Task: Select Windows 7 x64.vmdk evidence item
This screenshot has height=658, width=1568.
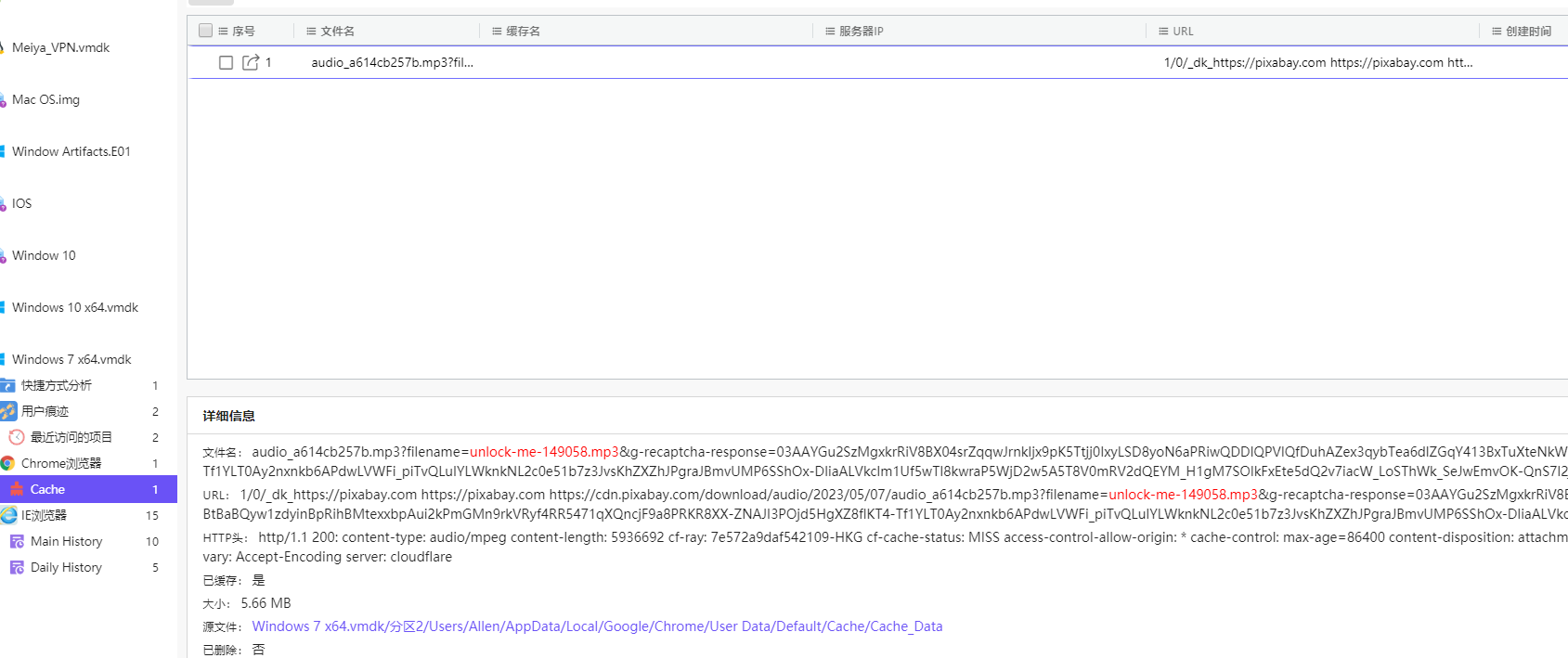Action: click(x=71, y=359)
